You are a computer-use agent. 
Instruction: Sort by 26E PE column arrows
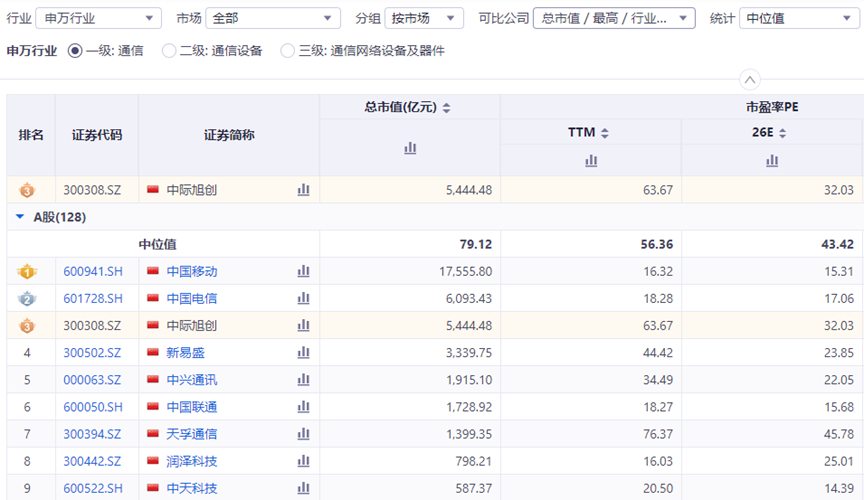click(783, 133)
